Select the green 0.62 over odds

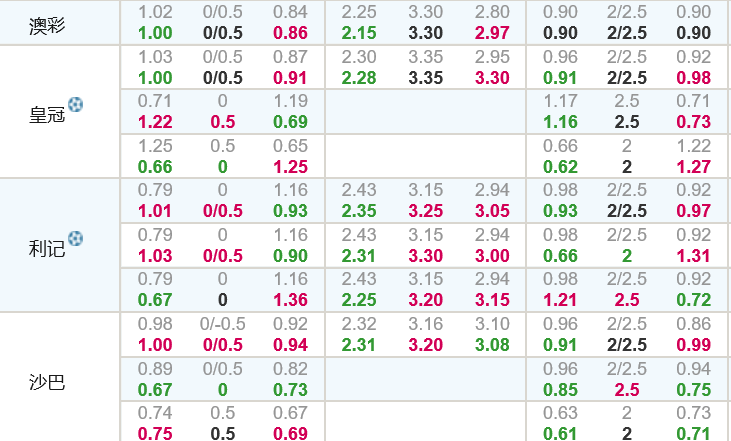tap(560, 166)
